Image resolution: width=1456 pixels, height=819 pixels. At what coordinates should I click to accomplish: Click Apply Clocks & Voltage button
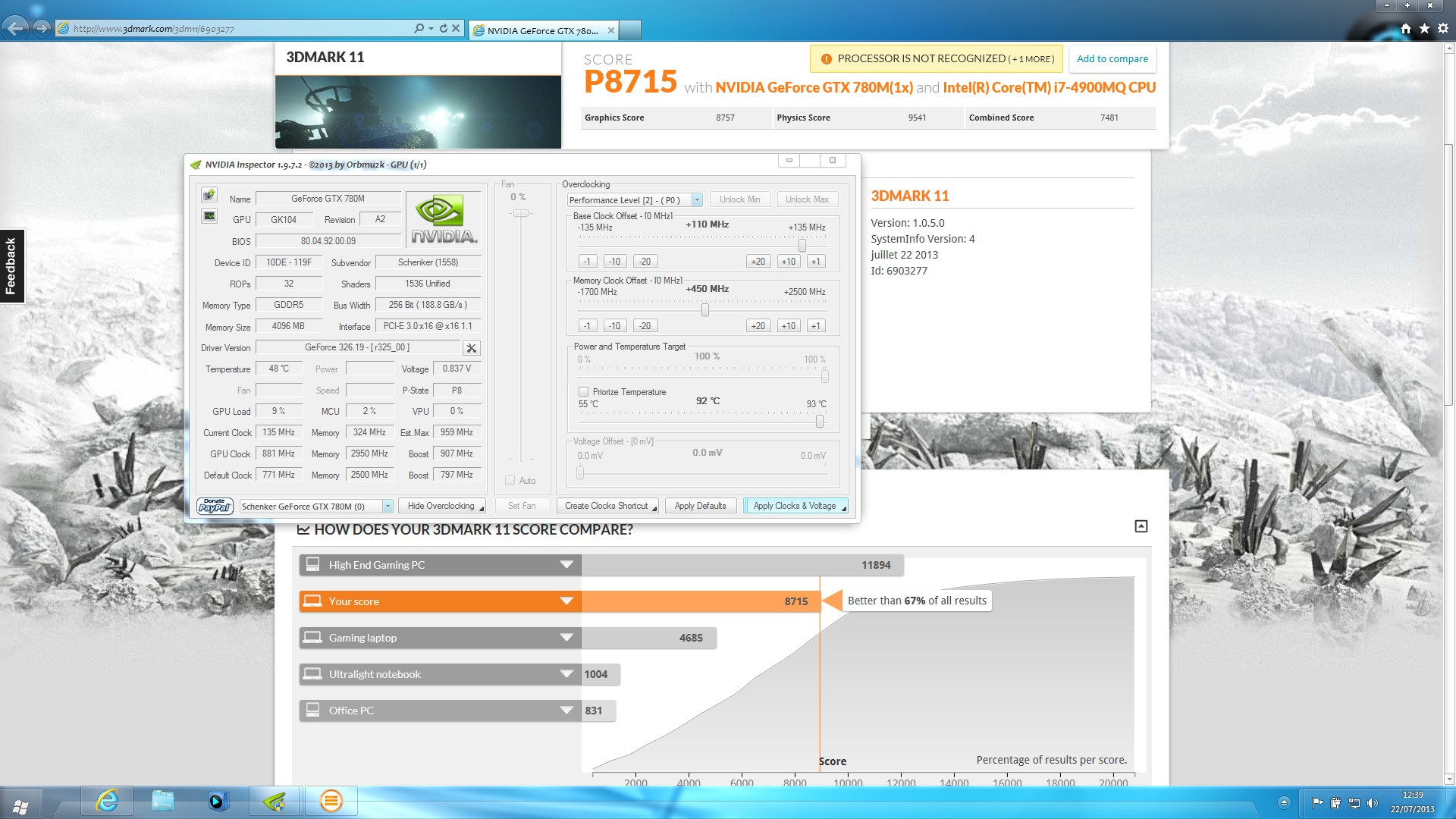click(795, 506)
